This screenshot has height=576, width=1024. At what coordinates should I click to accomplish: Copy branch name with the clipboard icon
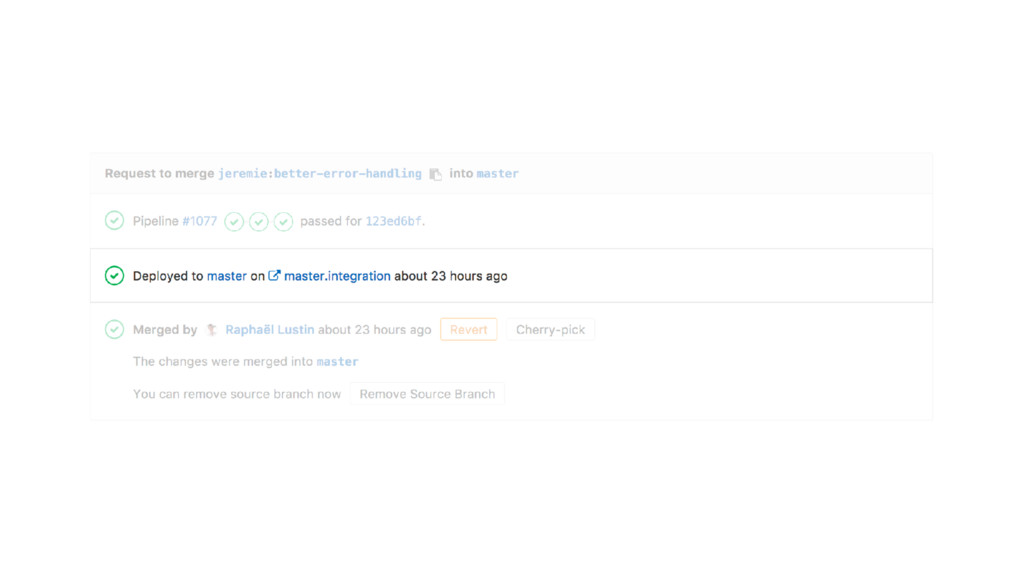pos(436,174)
